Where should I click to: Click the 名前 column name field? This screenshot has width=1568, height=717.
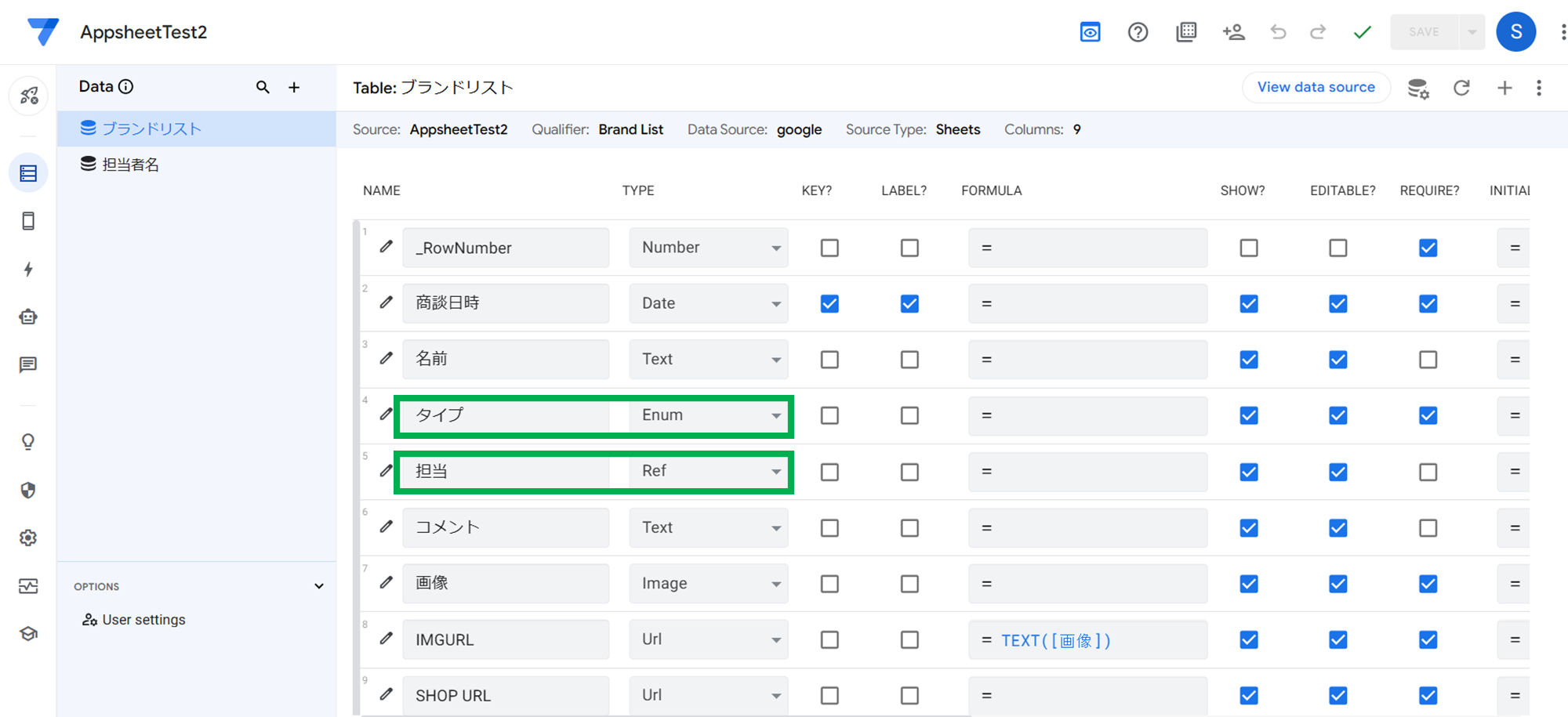(x=506, y=359)
